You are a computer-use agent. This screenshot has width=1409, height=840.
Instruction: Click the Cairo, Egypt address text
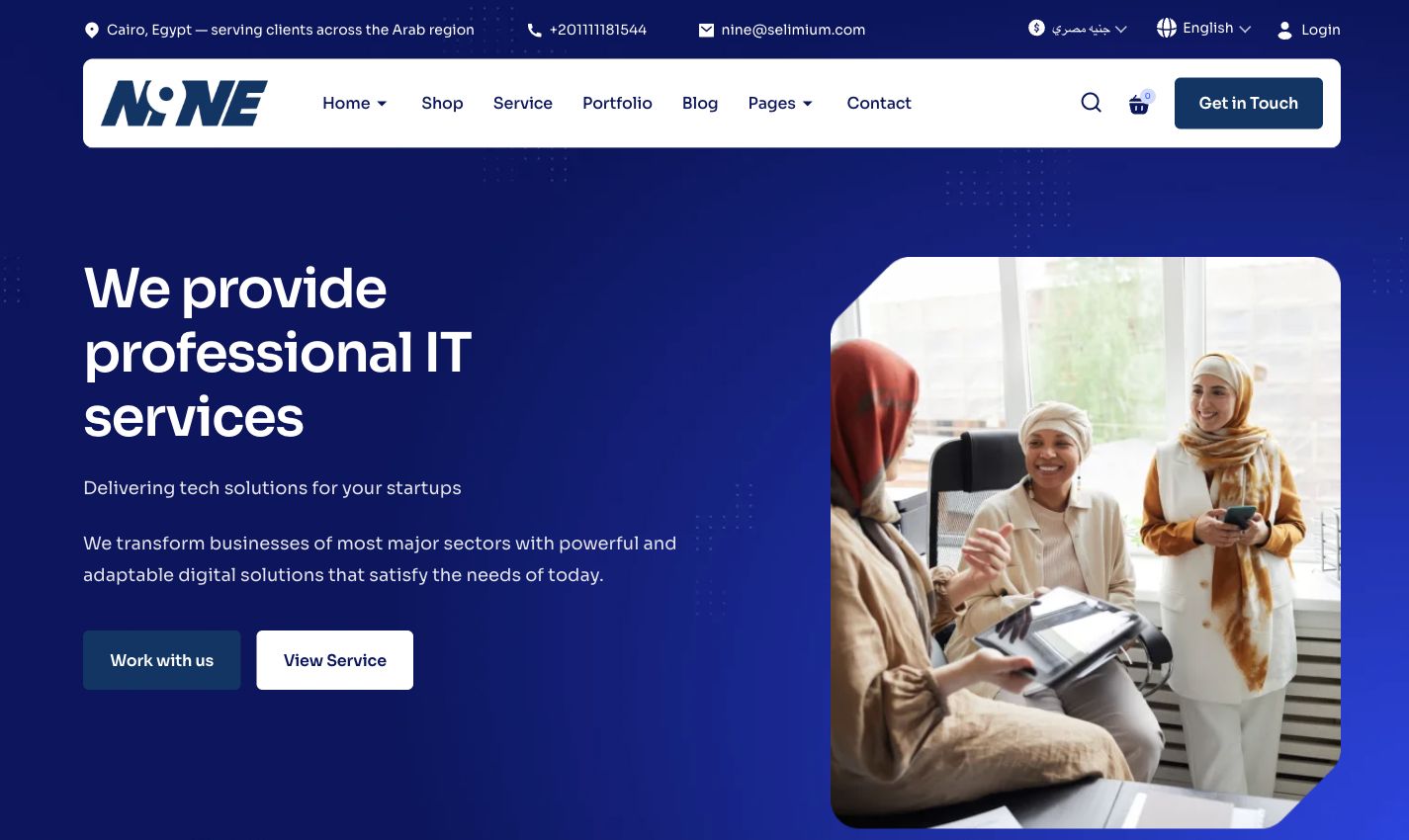pos(291,30)
